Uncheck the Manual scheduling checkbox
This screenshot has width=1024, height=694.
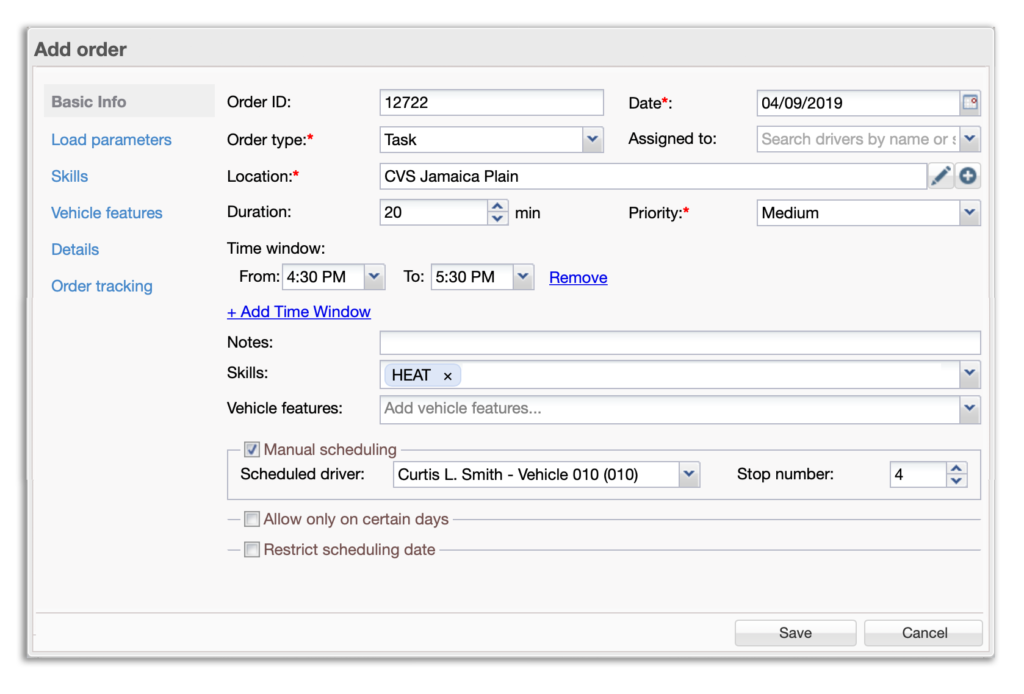(252, 450)
